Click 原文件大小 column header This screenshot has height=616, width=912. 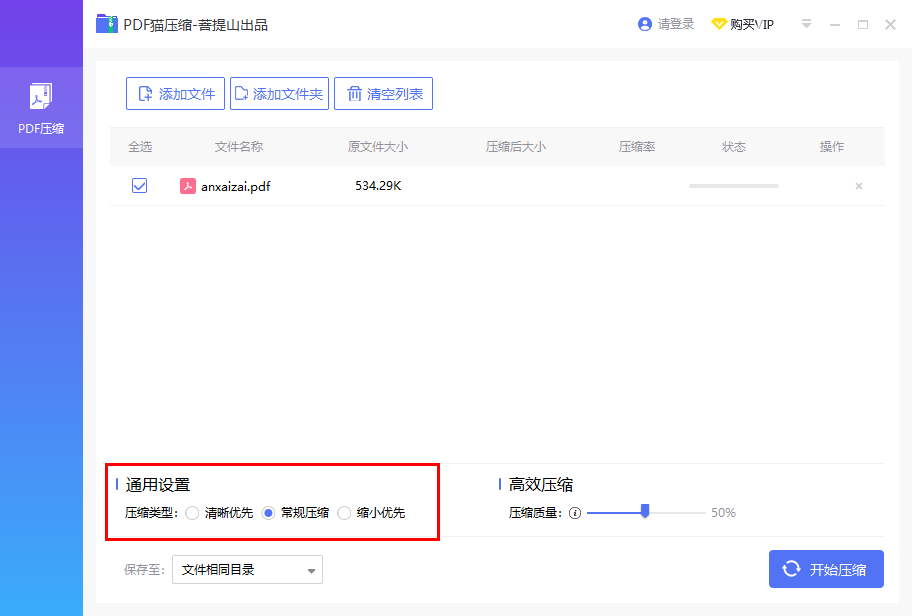pyautogui.click(x=377, y=147)
